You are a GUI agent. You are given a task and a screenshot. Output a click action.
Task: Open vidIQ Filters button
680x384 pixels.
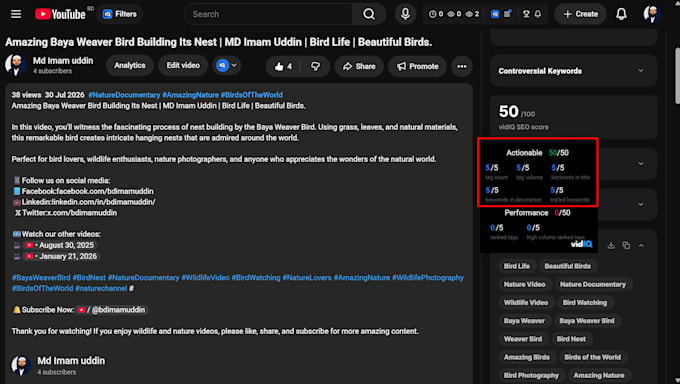tap(120, 14)
